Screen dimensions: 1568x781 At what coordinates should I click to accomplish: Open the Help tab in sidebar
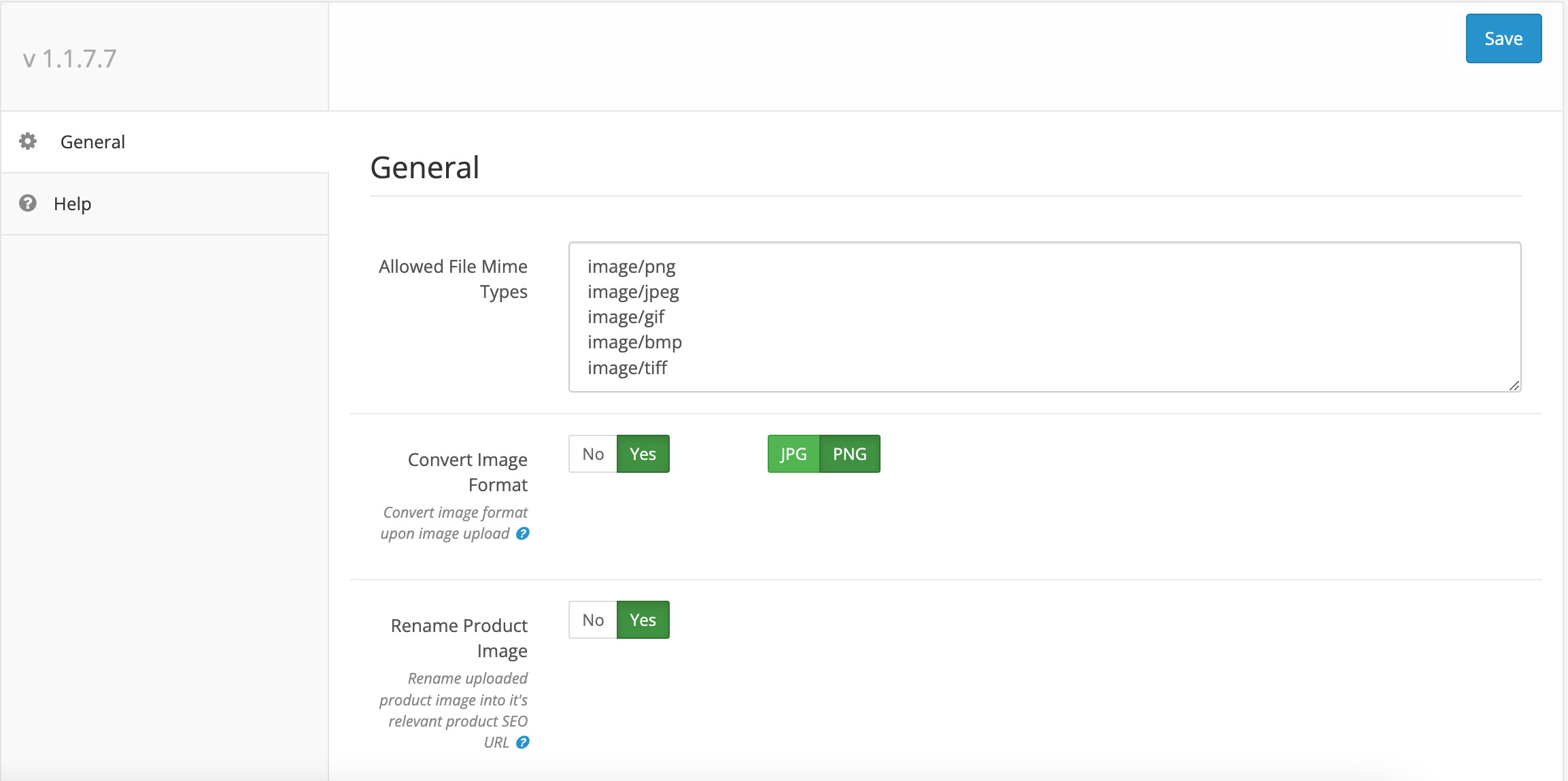[x=73, y=204]
